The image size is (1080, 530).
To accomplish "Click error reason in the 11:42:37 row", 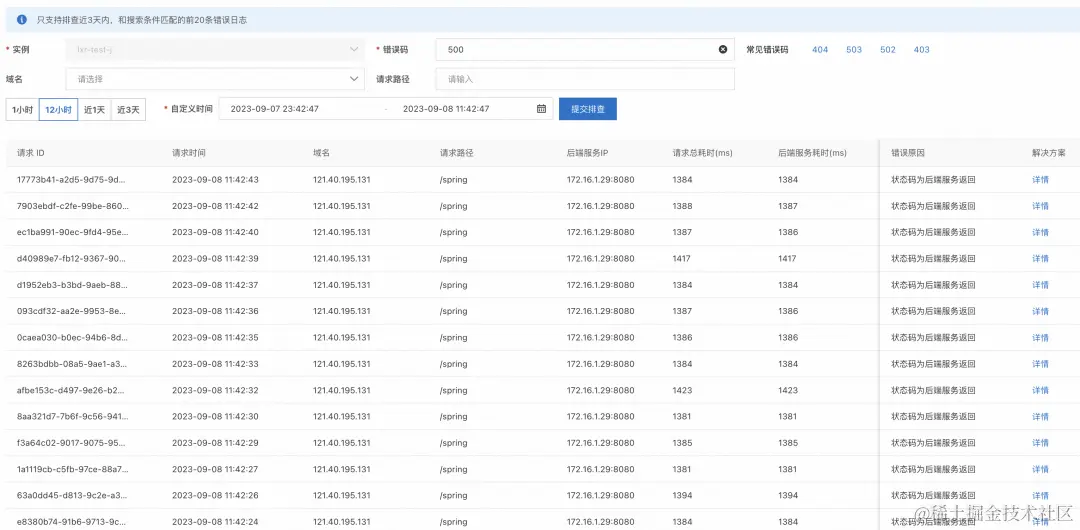I will pyautogui.click(x=933, y=285).
